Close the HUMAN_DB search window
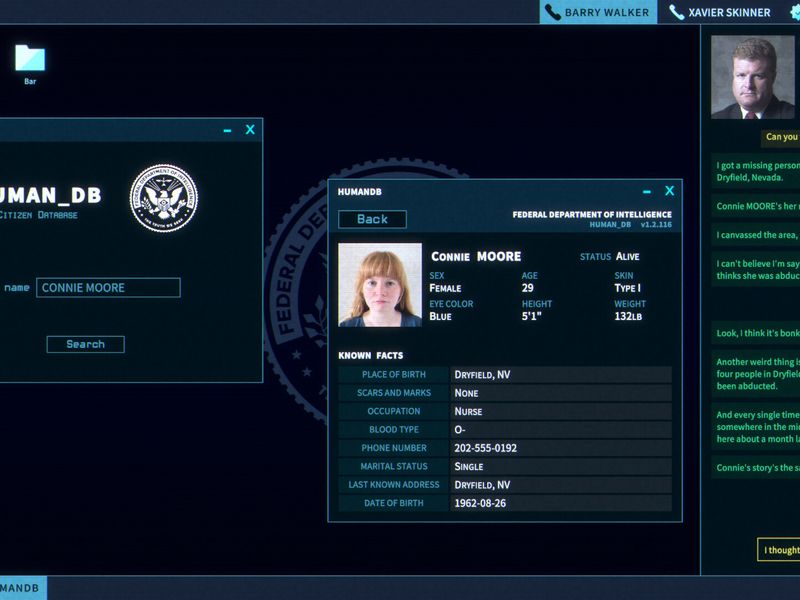Image resolution: width=800 pixels, height=600 pixels. (x=250, y=130)
